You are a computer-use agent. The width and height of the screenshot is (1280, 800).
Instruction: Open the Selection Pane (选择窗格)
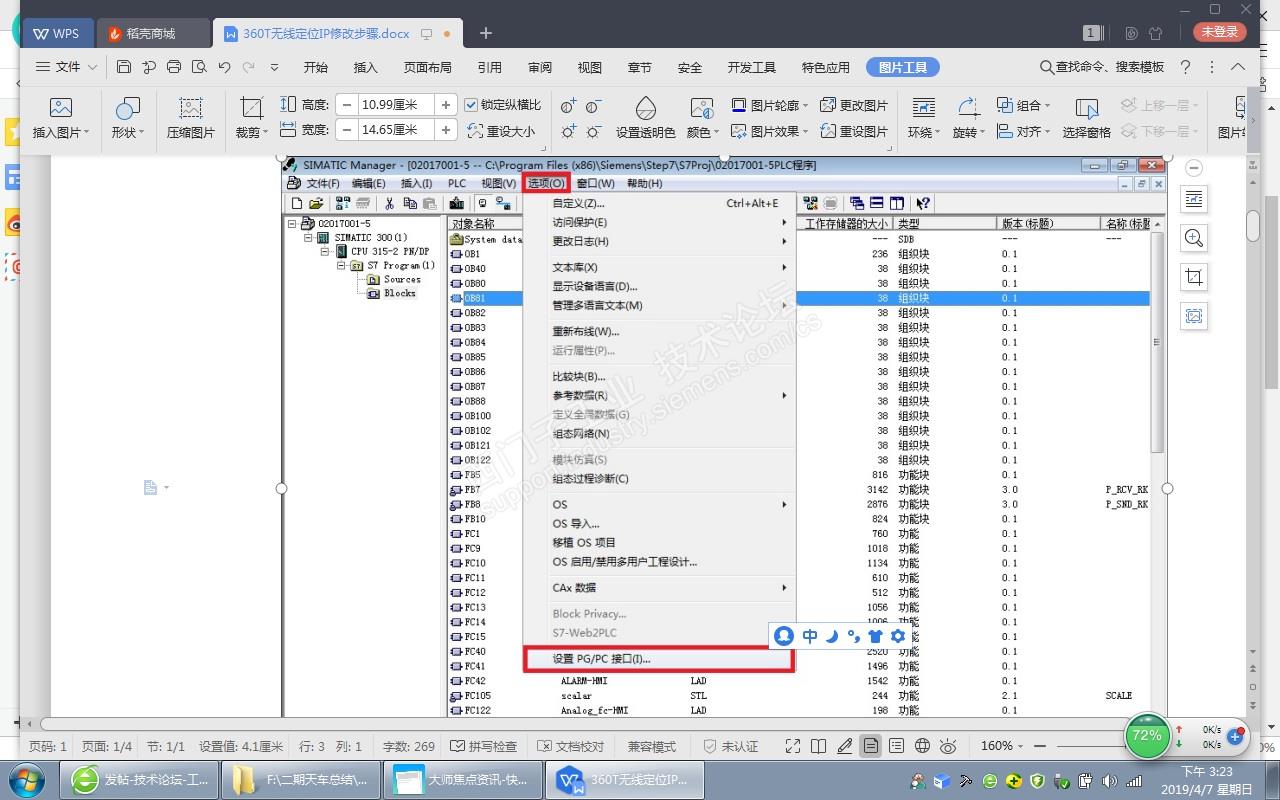point(1086,118)
